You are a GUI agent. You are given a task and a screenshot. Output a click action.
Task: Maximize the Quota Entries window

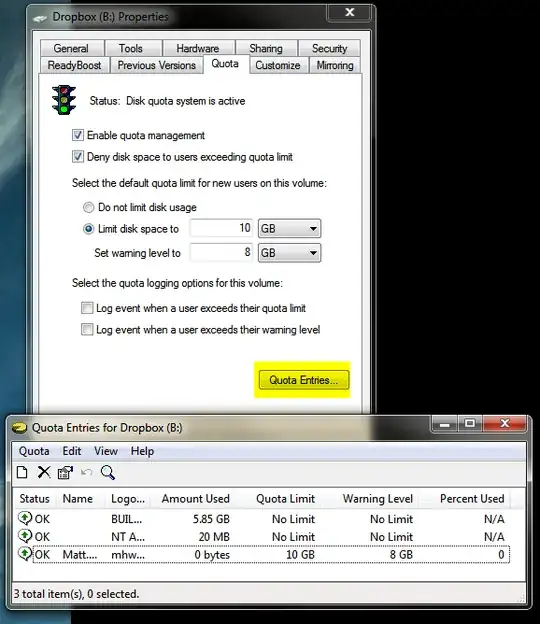click(x=470, y=424)
